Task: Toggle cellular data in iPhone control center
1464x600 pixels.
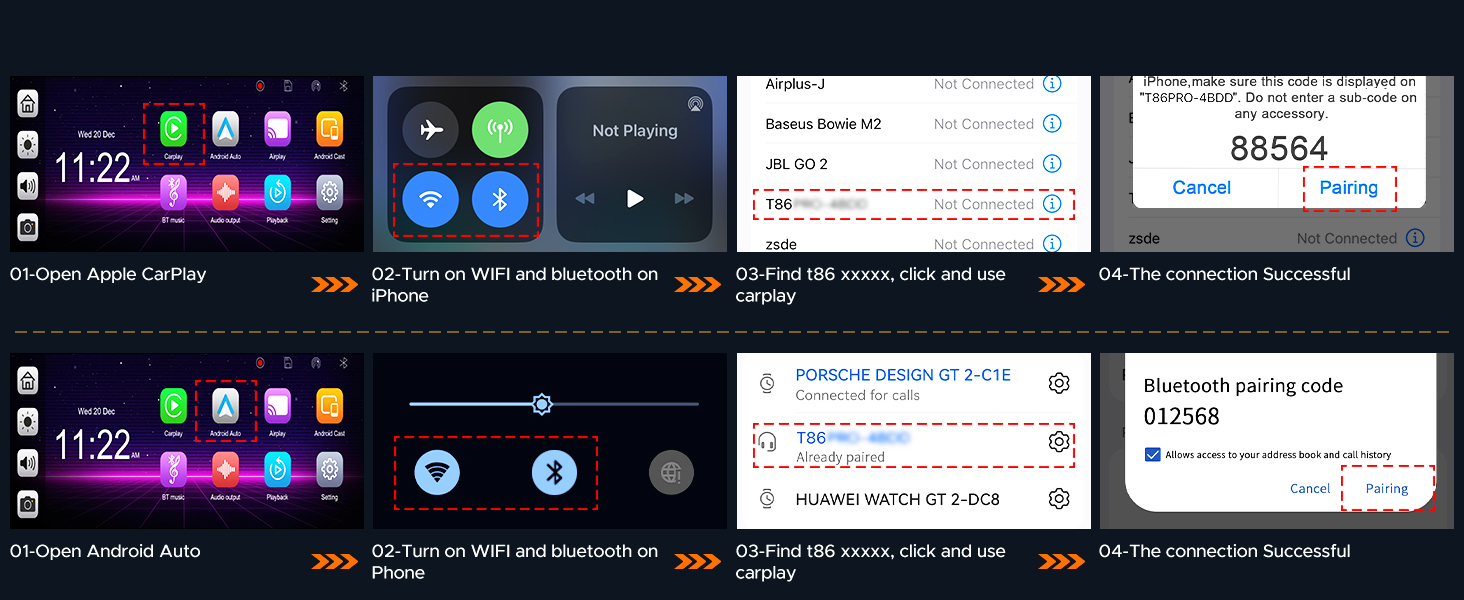Action: pos(500,130)
